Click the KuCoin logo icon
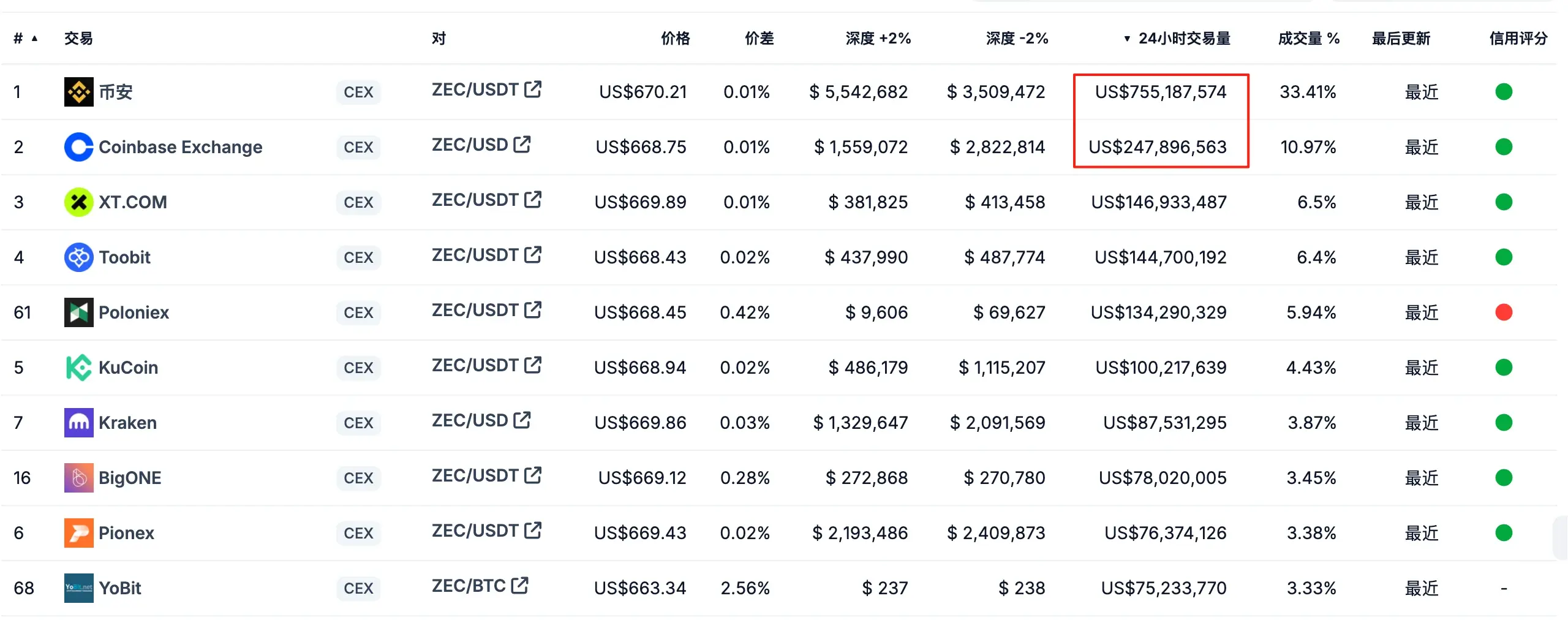 (x=78, y=368)
